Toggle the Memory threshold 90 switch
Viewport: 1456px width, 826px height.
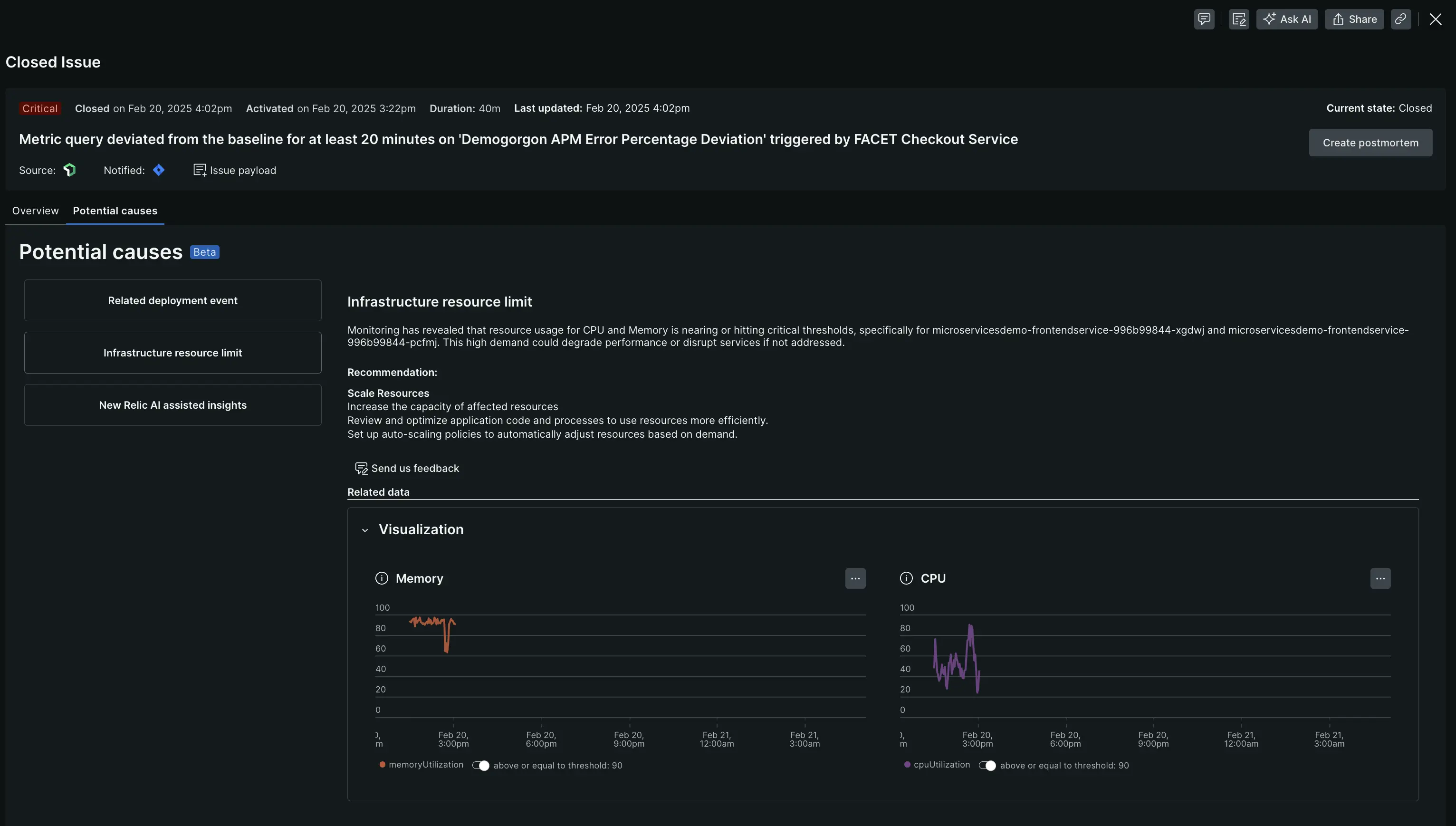click(x=481, y=765)
